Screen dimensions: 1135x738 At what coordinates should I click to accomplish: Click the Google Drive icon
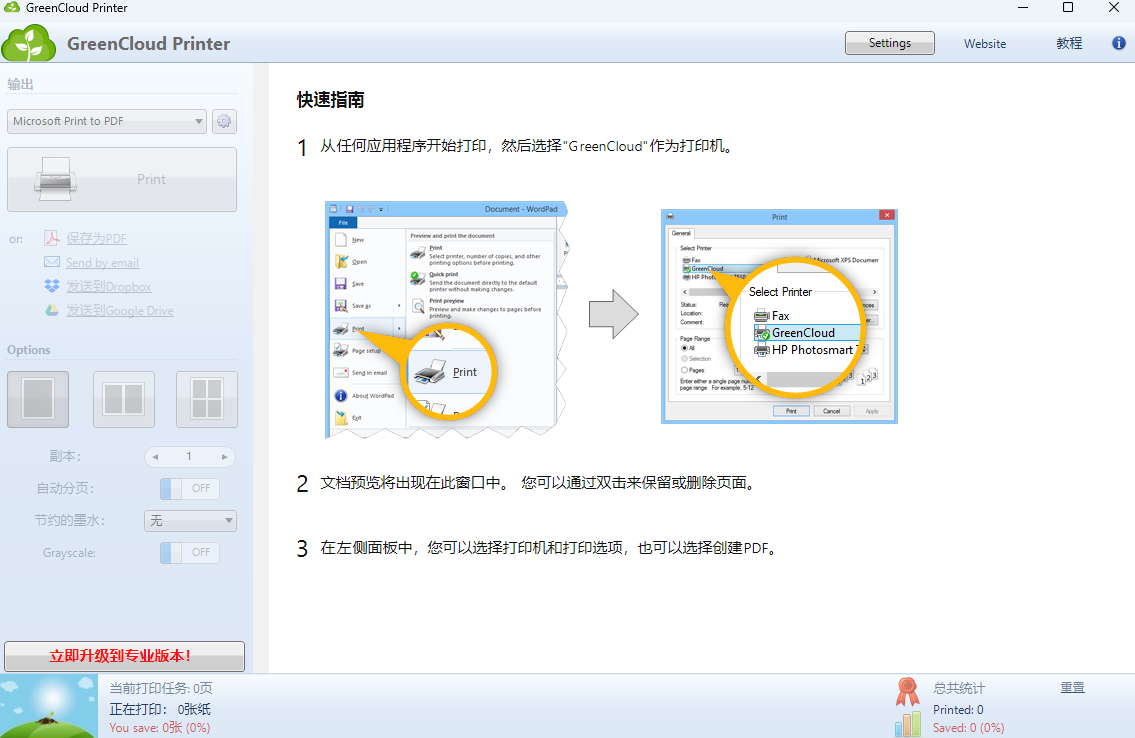(52, 310)
